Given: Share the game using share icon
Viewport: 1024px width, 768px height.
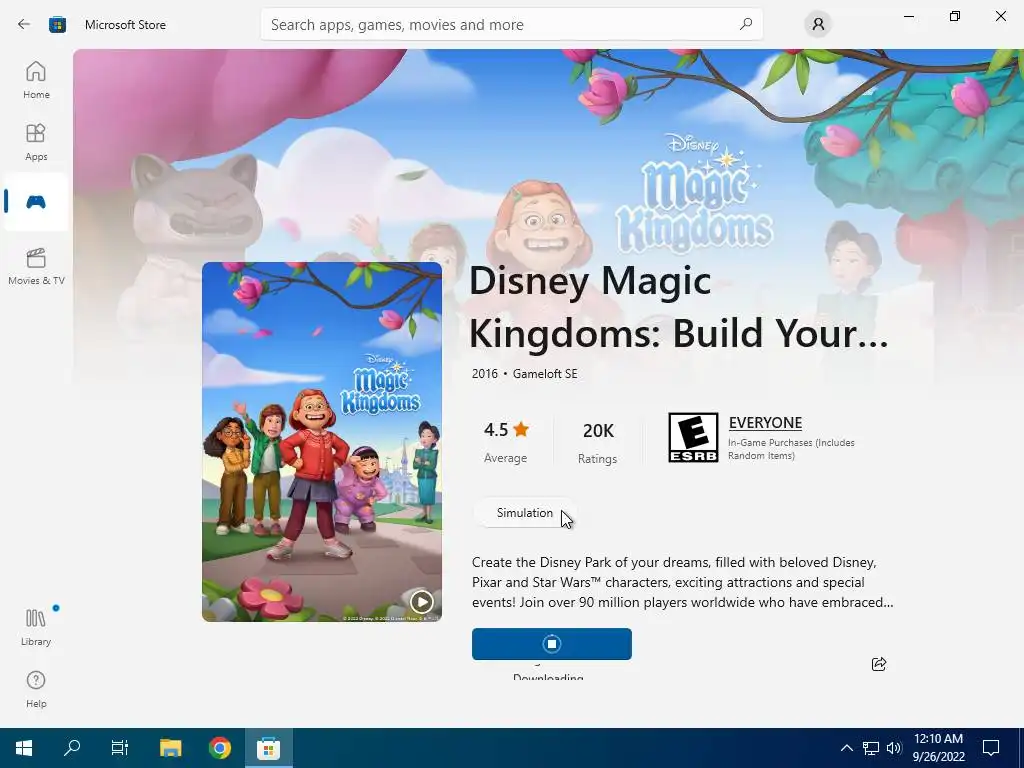Looking at the screenshot, I should coord(879,664).
